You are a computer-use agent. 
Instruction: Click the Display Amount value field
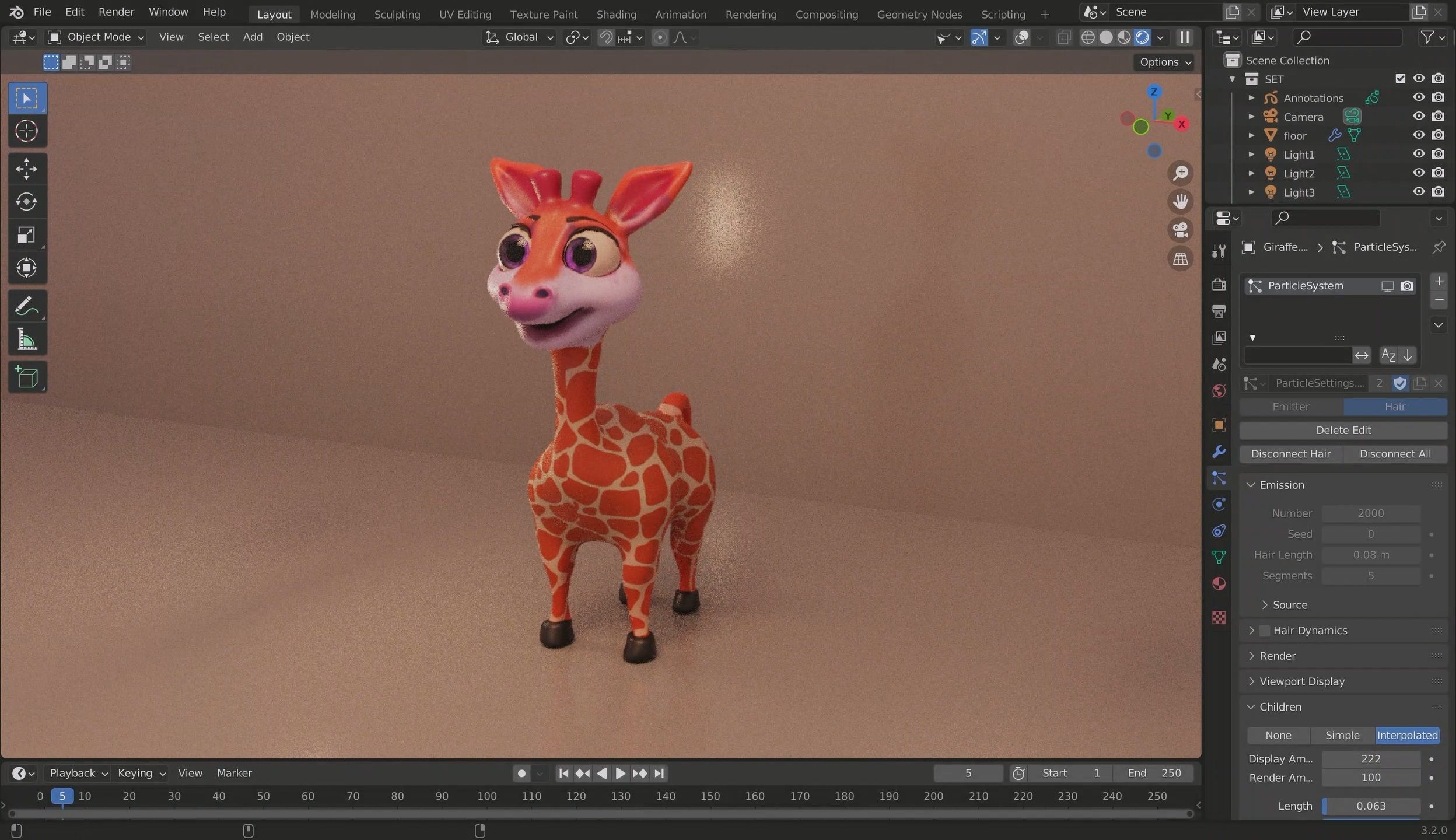click(x=1371, y=759)
